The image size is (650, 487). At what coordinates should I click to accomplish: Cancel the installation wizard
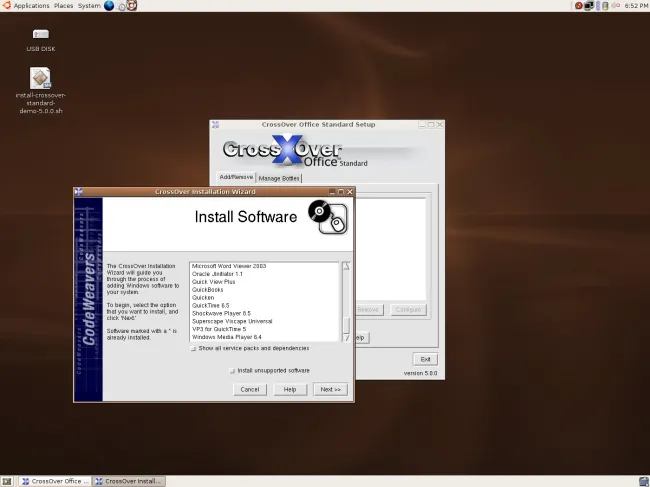[x=250, y=389]
